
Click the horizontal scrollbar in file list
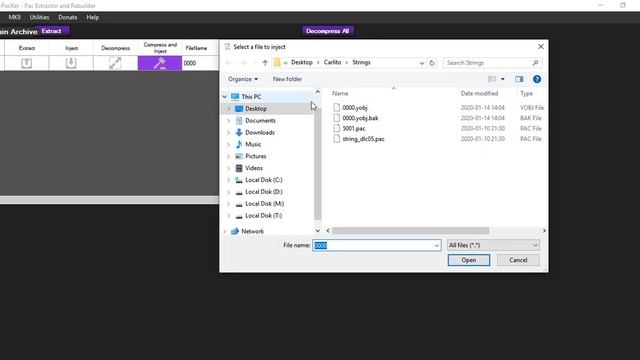(410, 231)
